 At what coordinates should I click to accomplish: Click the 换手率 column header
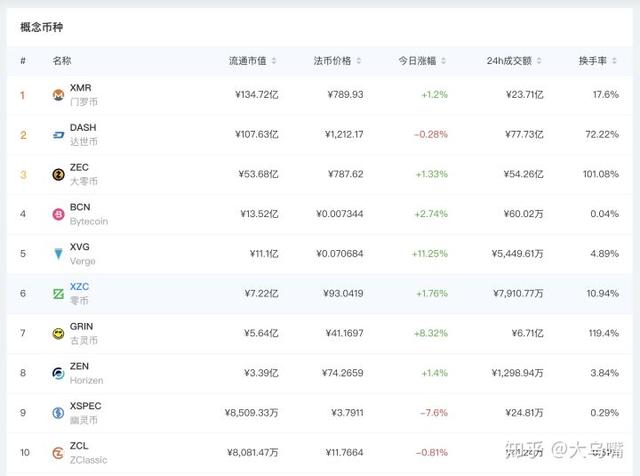(593, 61)
